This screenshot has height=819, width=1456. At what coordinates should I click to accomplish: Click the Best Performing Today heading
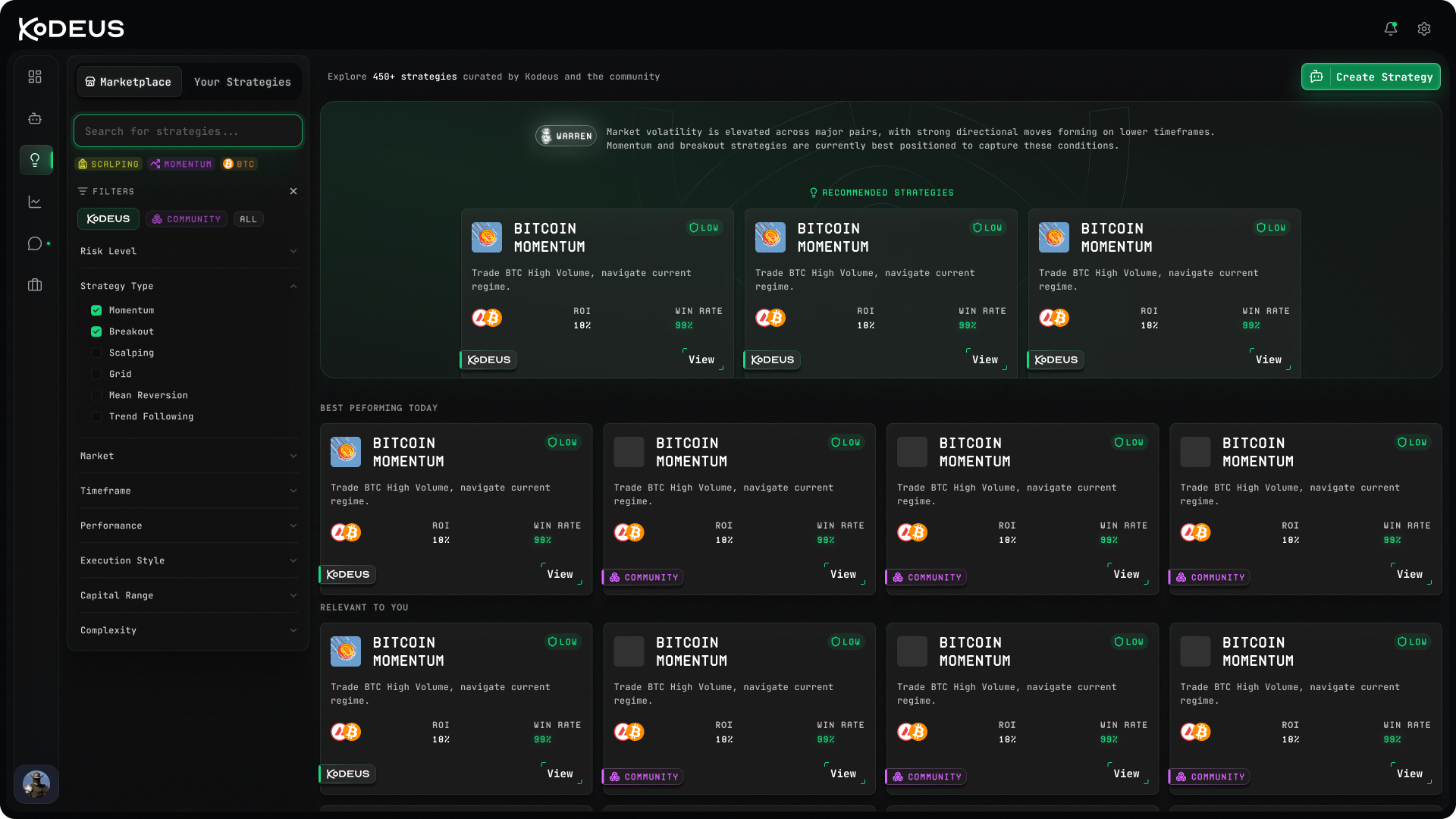(378, 408)
